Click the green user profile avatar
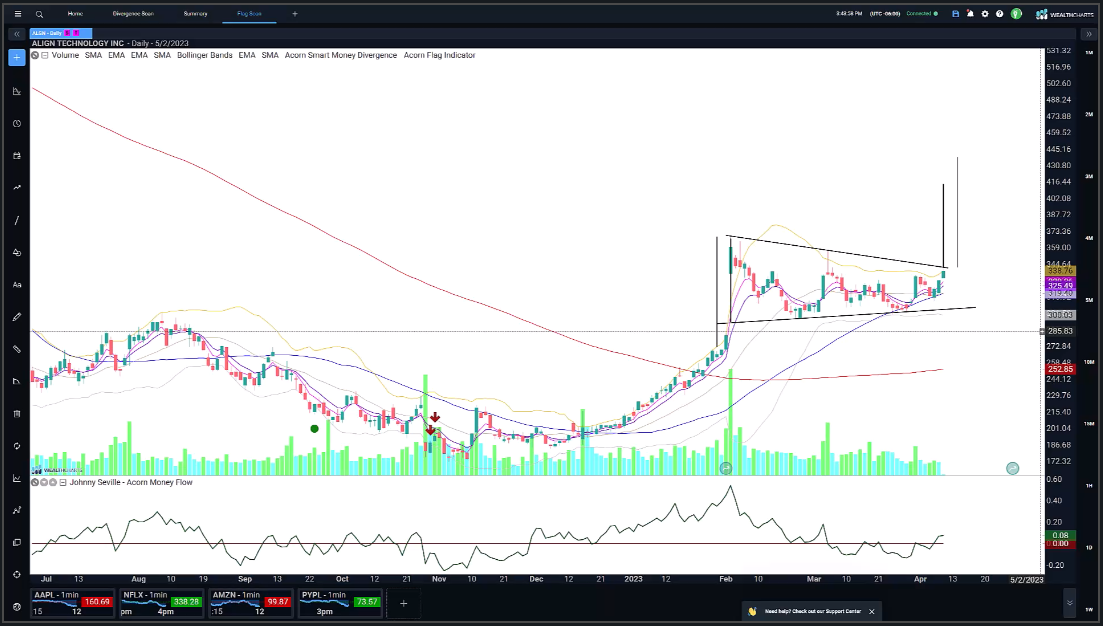The width and height of the screenshot is (1103, 626). pos(1016,13)
